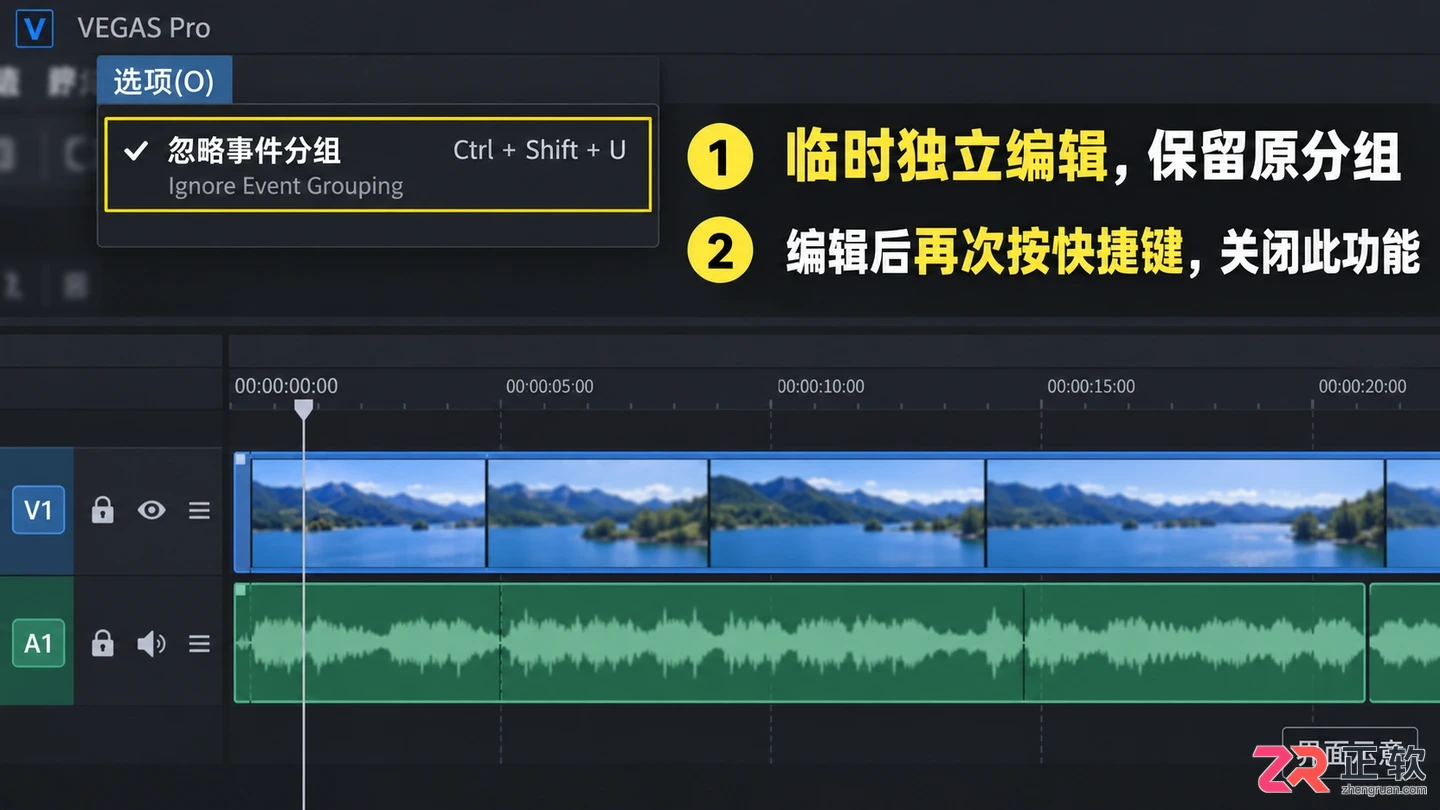Select the second video clip on V1
Viewport: 1440px width, 810px height.
pos(598,513)
